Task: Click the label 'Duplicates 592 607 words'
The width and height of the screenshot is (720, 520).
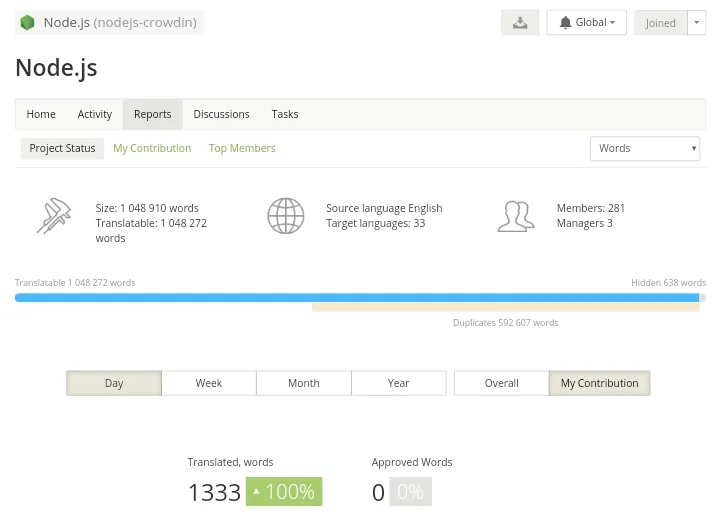Action: [x=506, y=322]
